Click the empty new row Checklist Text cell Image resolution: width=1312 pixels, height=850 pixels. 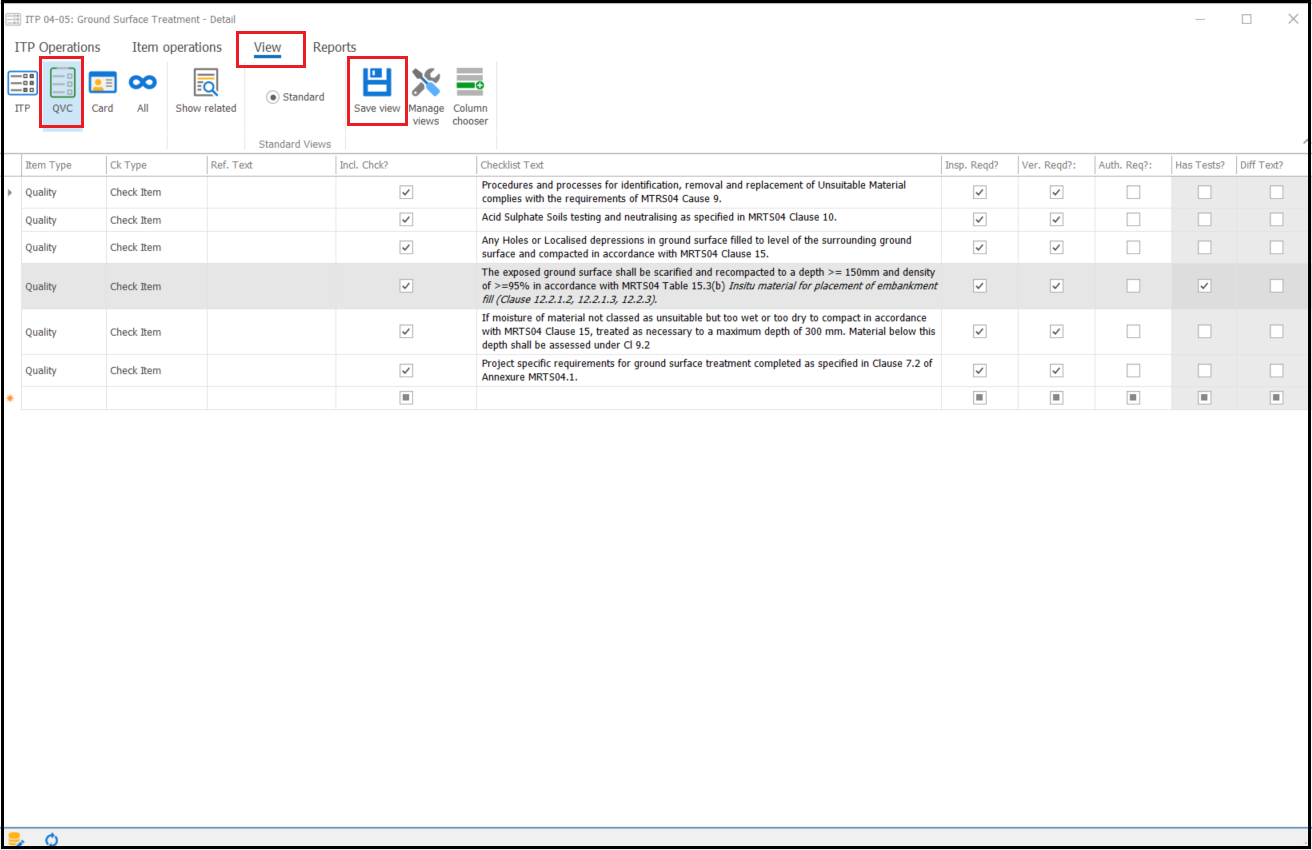coord(708,398)
